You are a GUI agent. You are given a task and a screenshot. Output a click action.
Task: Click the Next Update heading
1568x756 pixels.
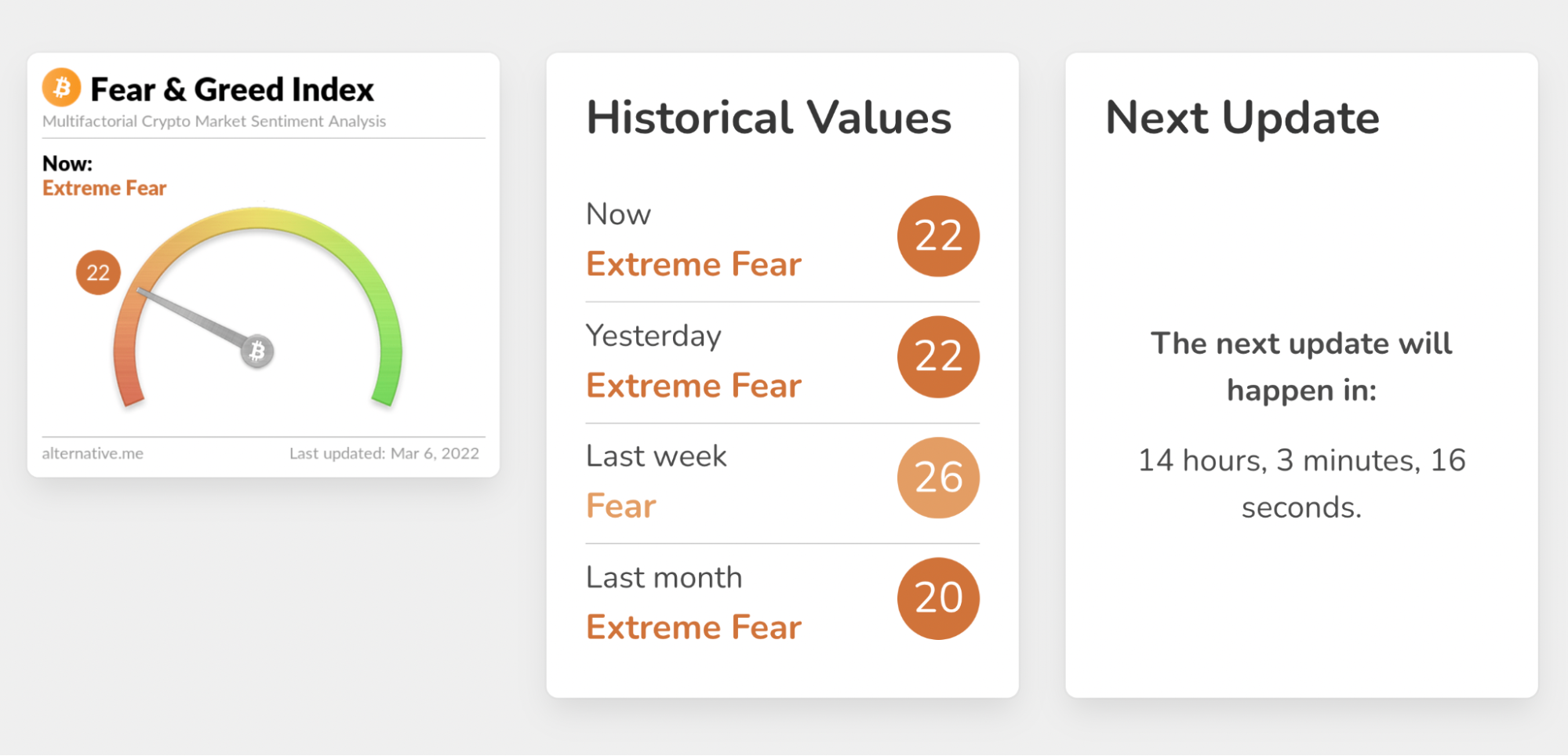pos(1242,118)
